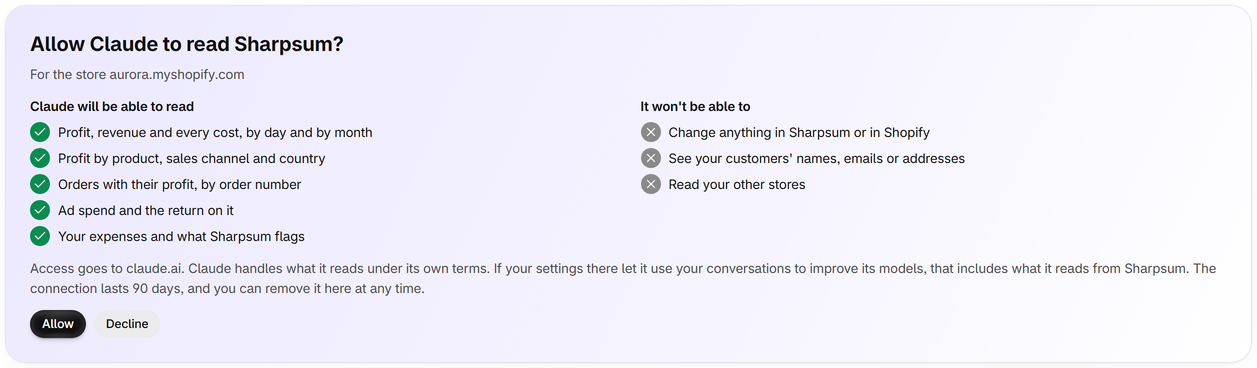This screenshot has height=368, width=1257.
Task: Select the 'Ad spend and the return on it' text
Action: coord(146,210)
